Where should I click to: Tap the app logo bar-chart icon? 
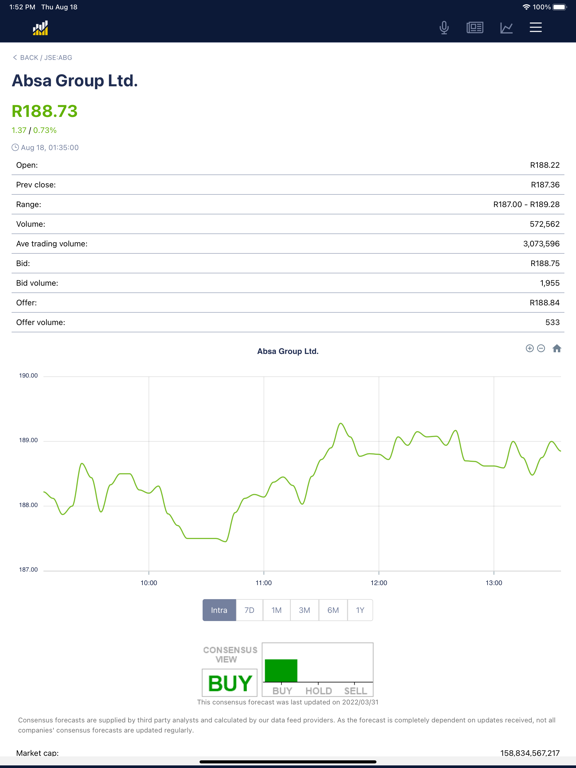point(41,28)
